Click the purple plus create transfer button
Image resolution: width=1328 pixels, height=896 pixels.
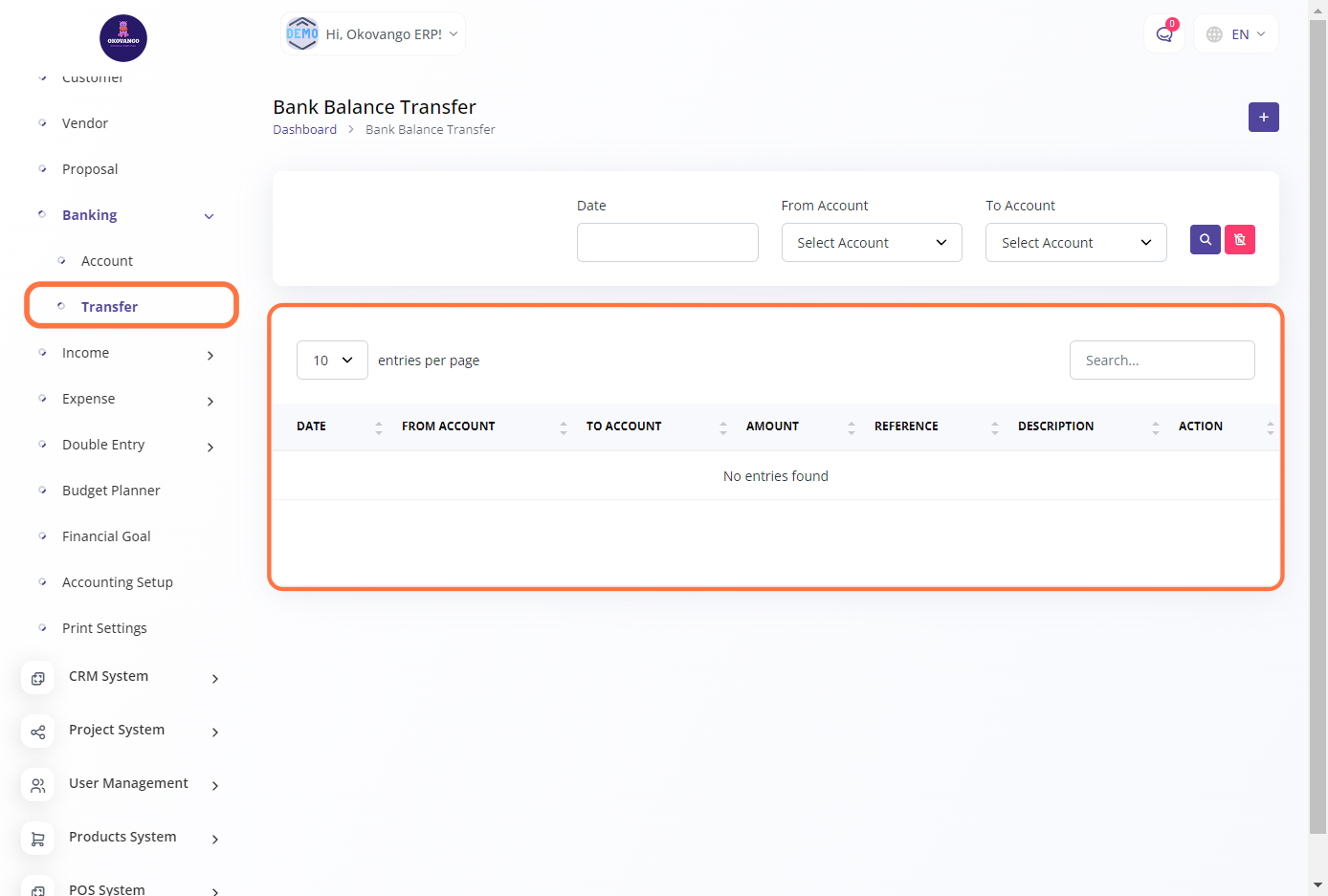[x=1263, y=118]
